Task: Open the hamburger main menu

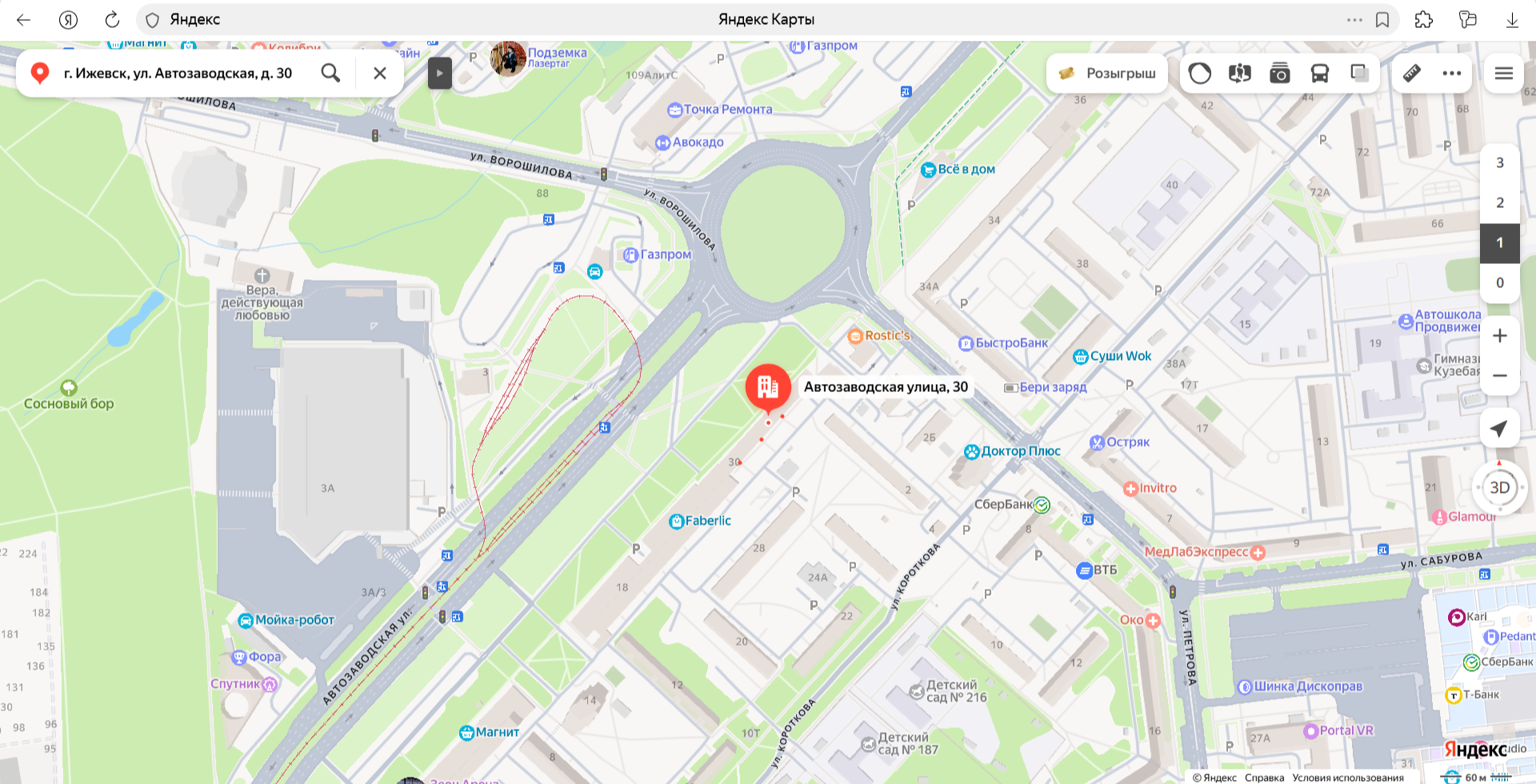Action: pos(1504,74)
